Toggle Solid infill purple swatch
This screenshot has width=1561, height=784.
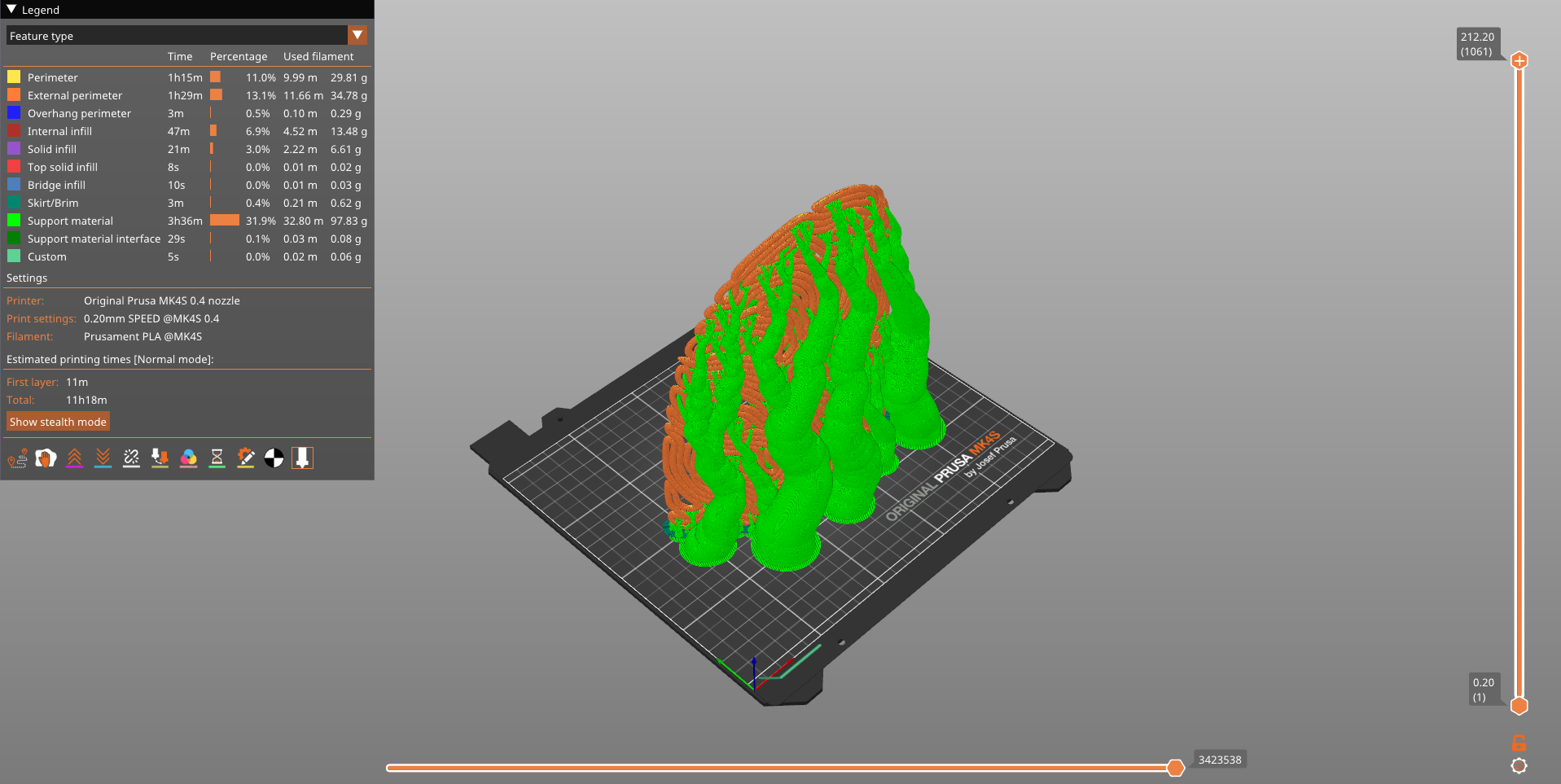pos(14,148)
